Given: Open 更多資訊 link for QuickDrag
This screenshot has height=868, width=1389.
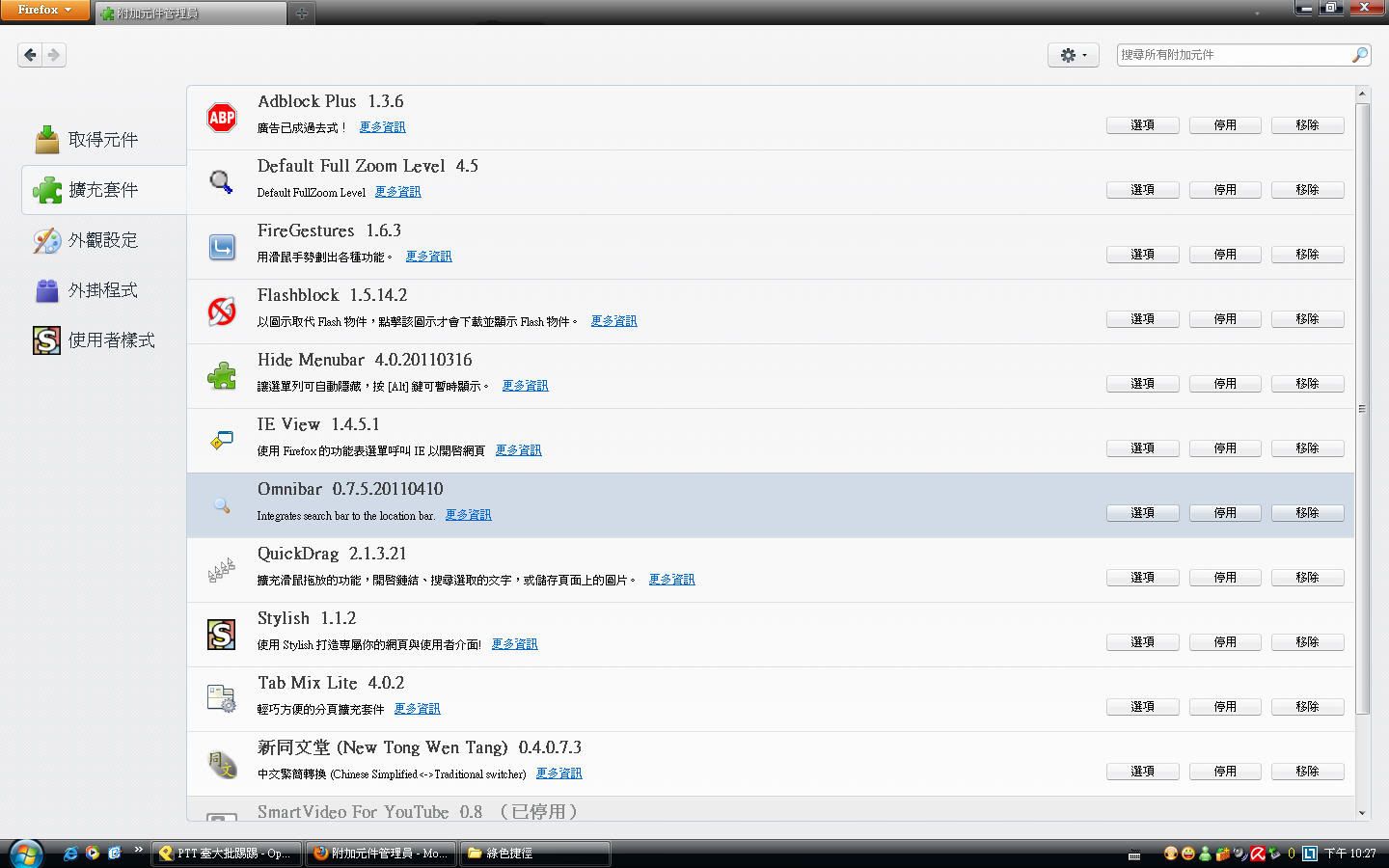Looking at the screenshot, I should (x=671, y=580).
